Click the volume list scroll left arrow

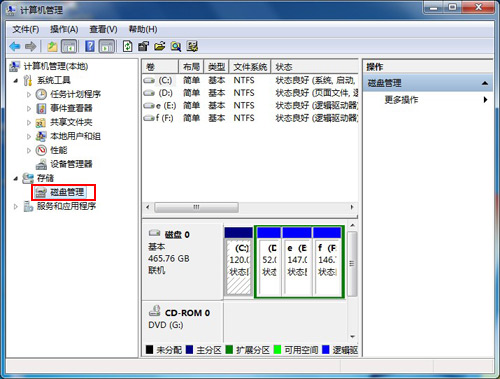click(x=148, y=207)
